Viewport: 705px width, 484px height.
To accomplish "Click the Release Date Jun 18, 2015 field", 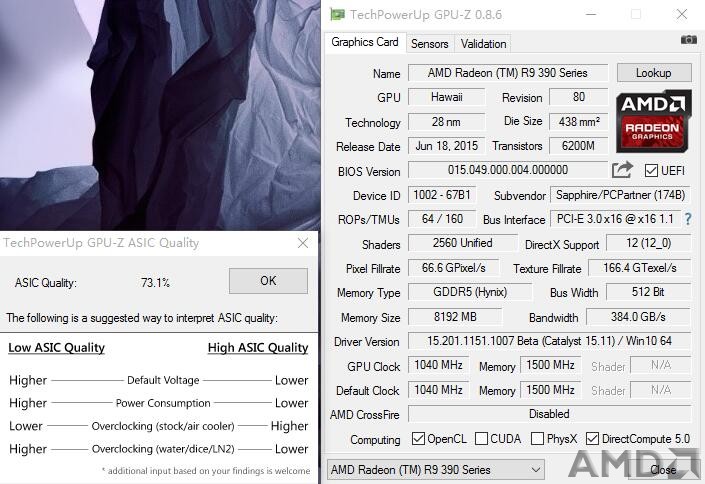I will [x=446, y=146].
